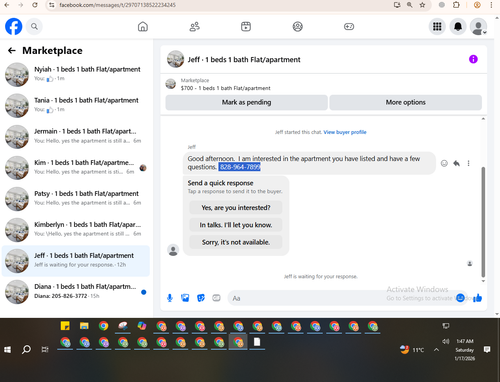Open more menu for Jeff's message
500x382 pixels.
pos(468,163)
